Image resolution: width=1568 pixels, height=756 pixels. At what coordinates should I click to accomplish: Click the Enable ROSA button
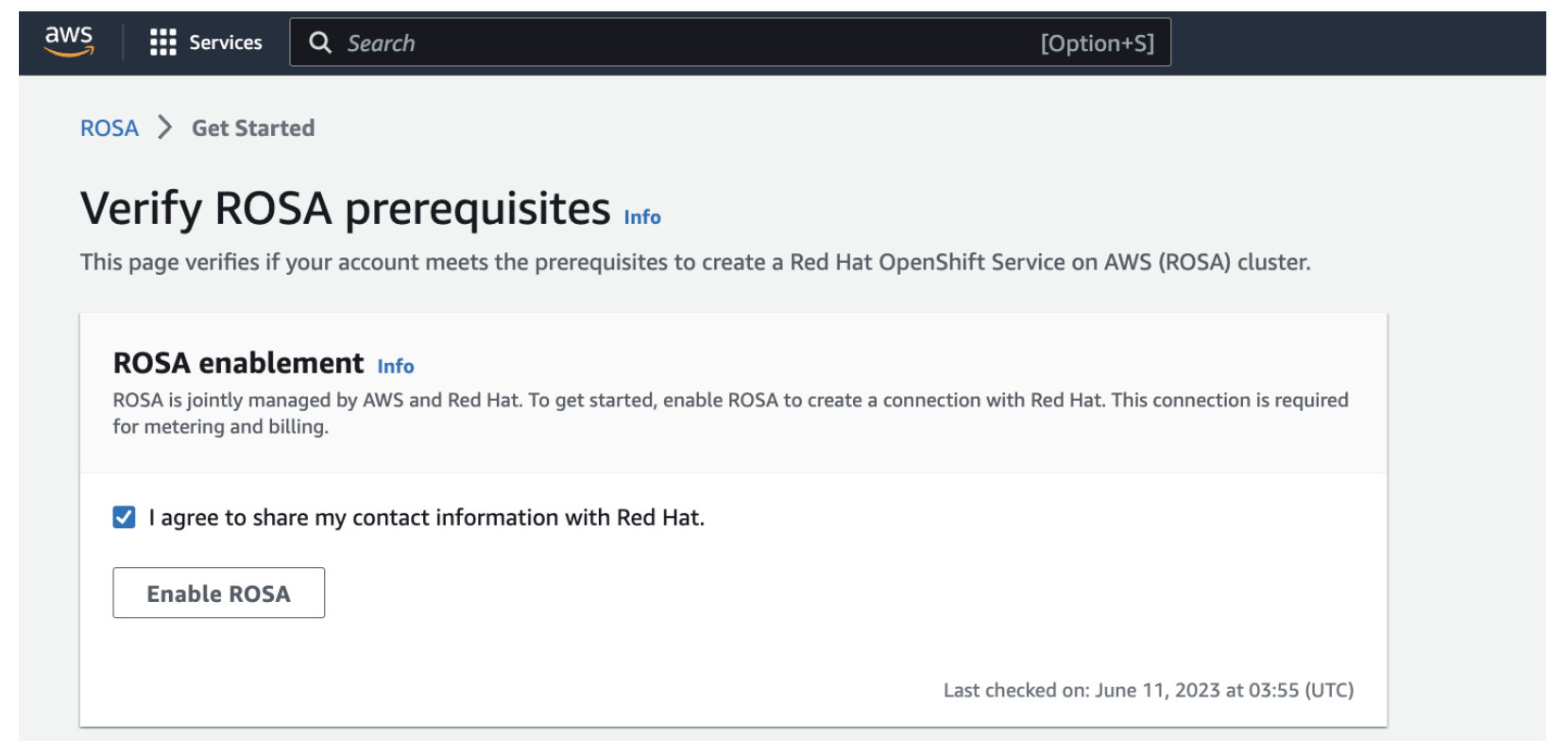click(218, 593)
